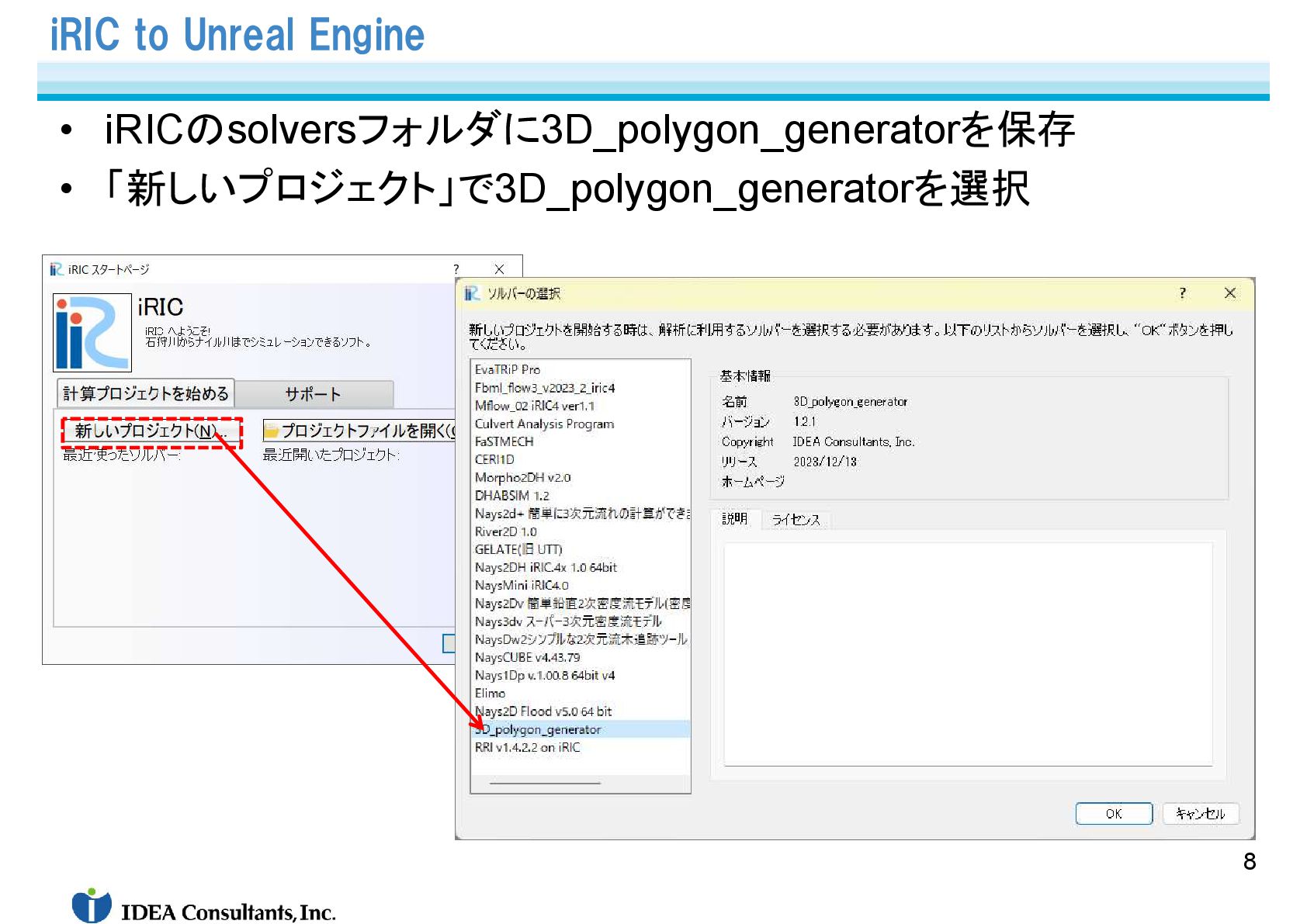Click the New Project (新しいプロジェクト) button

click(x=151, y=431)
